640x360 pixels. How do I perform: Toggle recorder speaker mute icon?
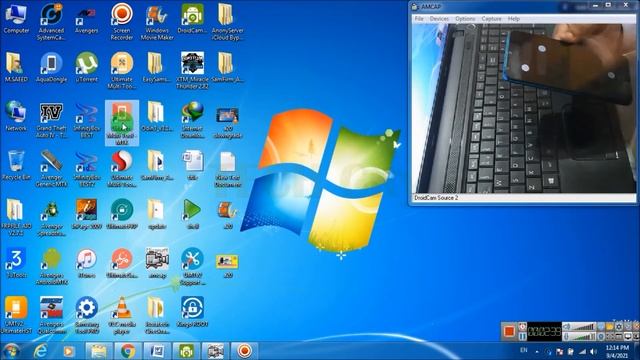tap(567, 327)
